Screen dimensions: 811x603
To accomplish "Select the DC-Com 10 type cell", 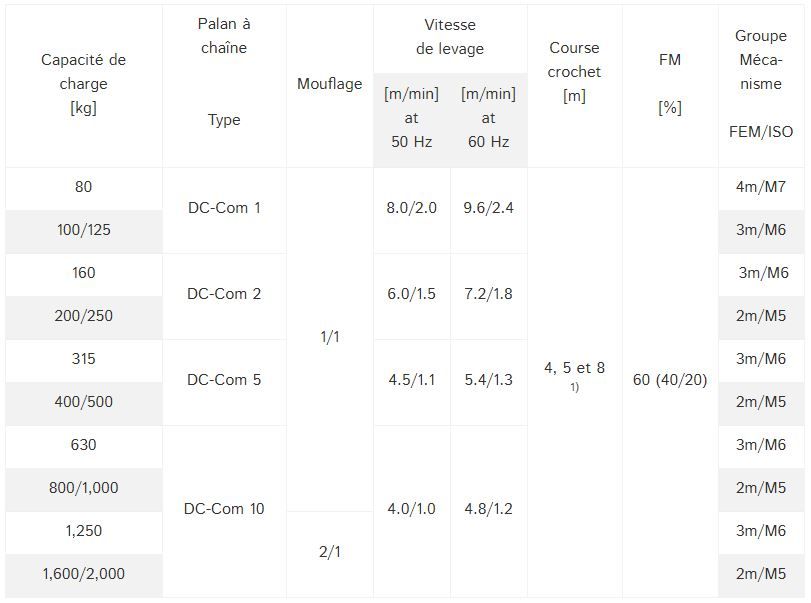I will point(224,509).
